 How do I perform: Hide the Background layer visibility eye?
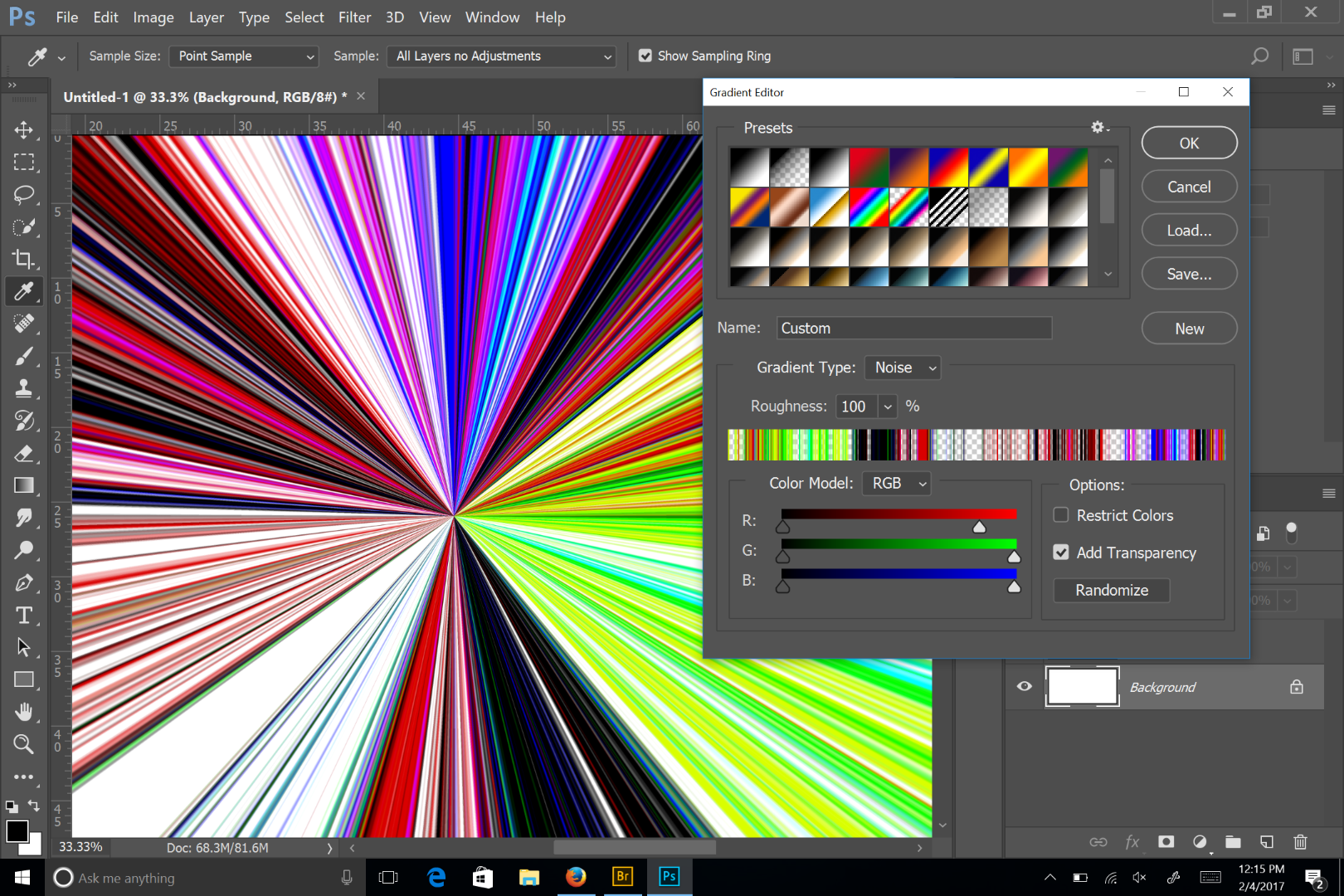click(x=1025, y=687)
